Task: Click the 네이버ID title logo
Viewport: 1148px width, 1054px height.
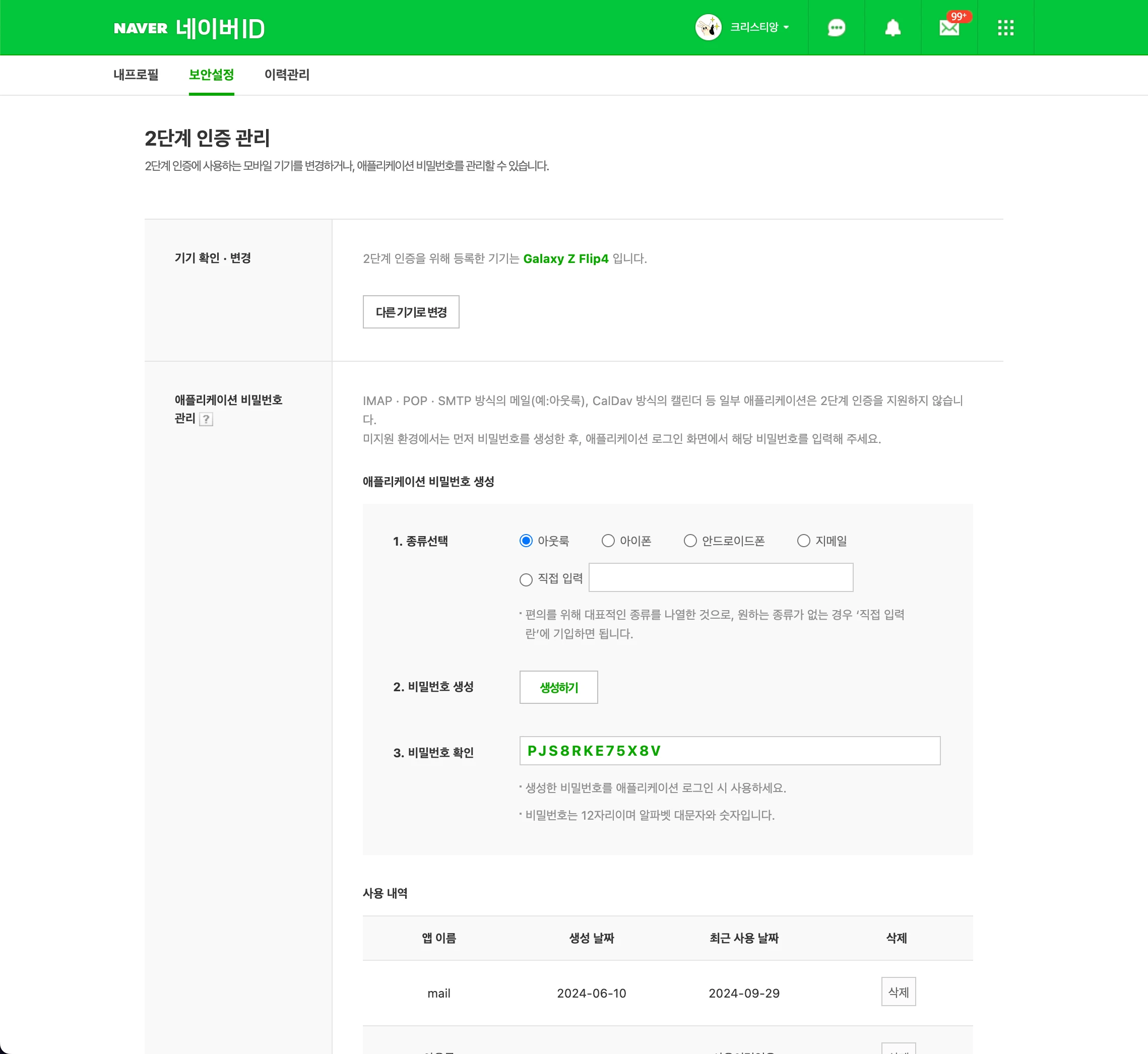Action: pyautogui.click(x=220, y=29)
